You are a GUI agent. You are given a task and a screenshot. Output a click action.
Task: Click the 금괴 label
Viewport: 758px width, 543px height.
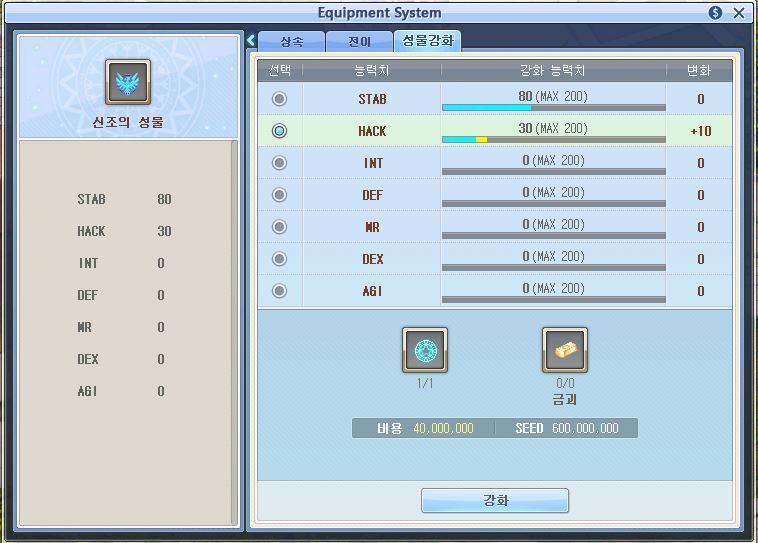tap(565, 399)
